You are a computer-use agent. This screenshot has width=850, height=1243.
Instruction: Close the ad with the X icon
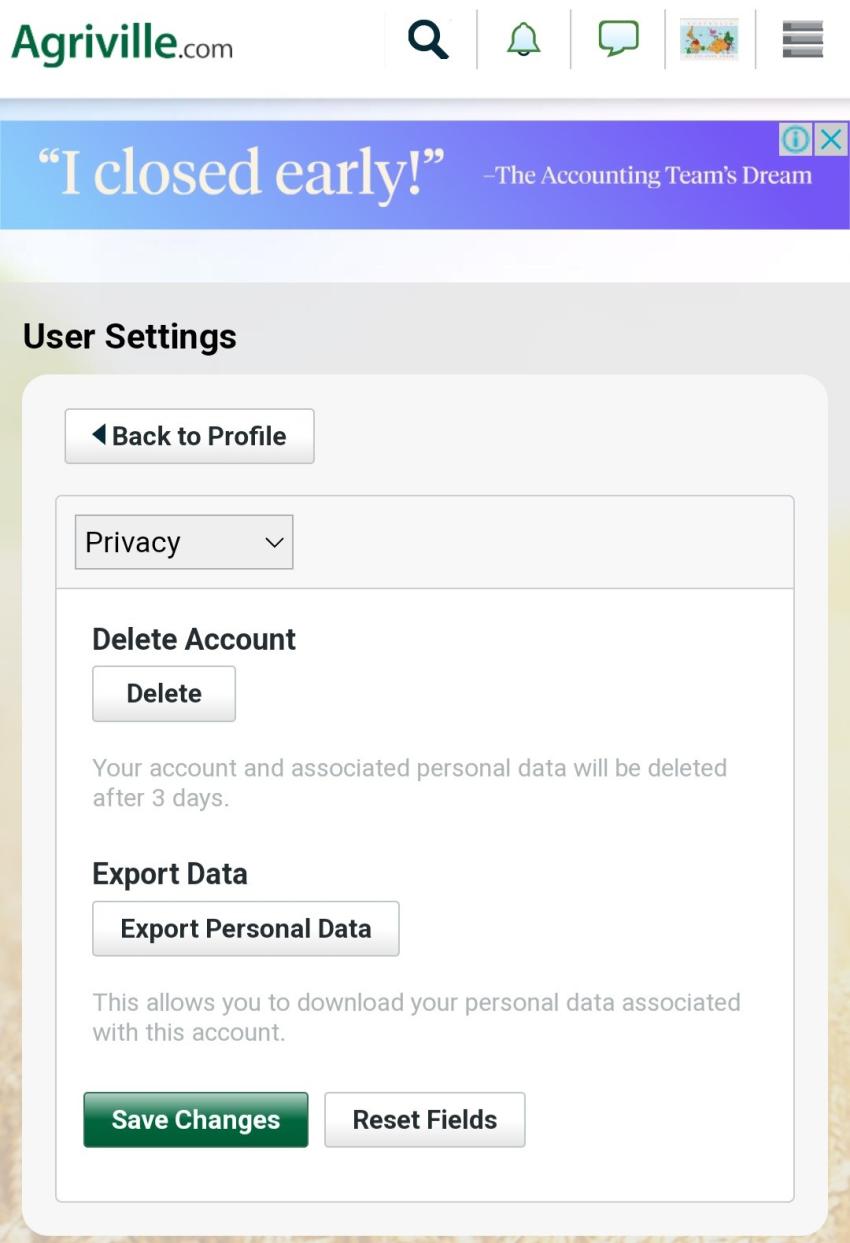pyautogui.click(x=830, y=140)
